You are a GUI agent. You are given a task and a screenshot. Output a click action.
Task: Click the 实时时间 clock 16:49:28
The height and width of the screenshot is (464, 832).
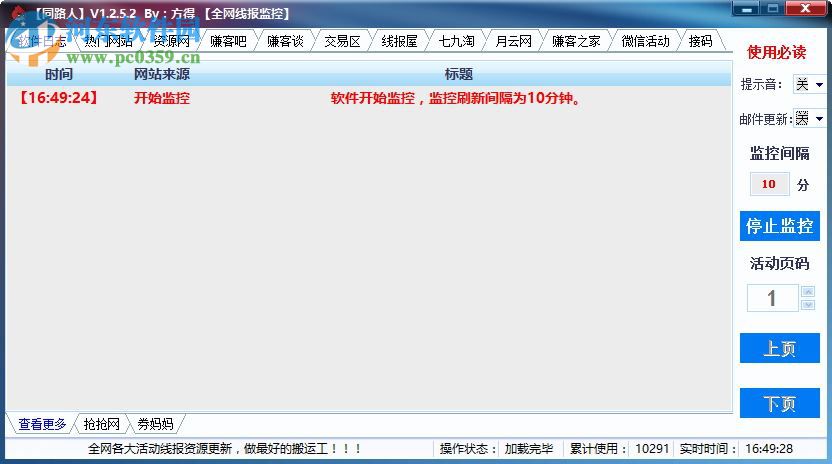click(769, 449)
